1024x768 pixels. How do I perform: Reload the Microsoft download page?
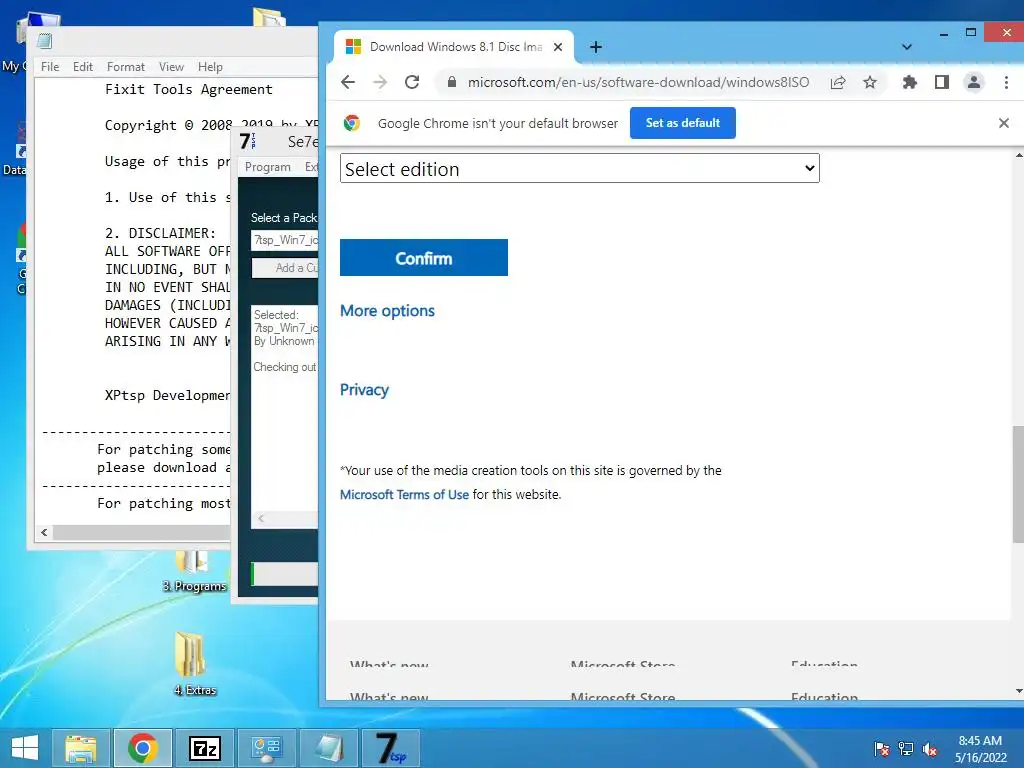coord(411,82)
